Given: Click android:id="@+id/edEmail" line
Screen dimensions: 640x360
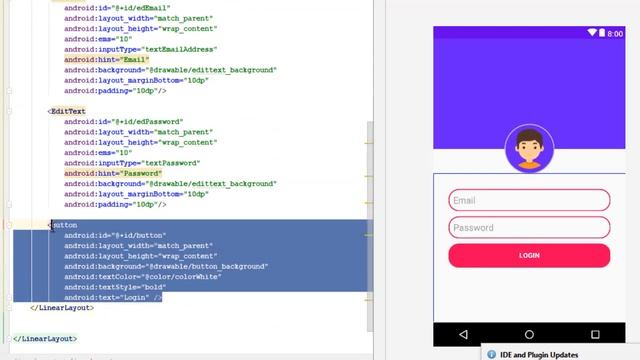Looking at the screenshot, I should coord(117,8).
